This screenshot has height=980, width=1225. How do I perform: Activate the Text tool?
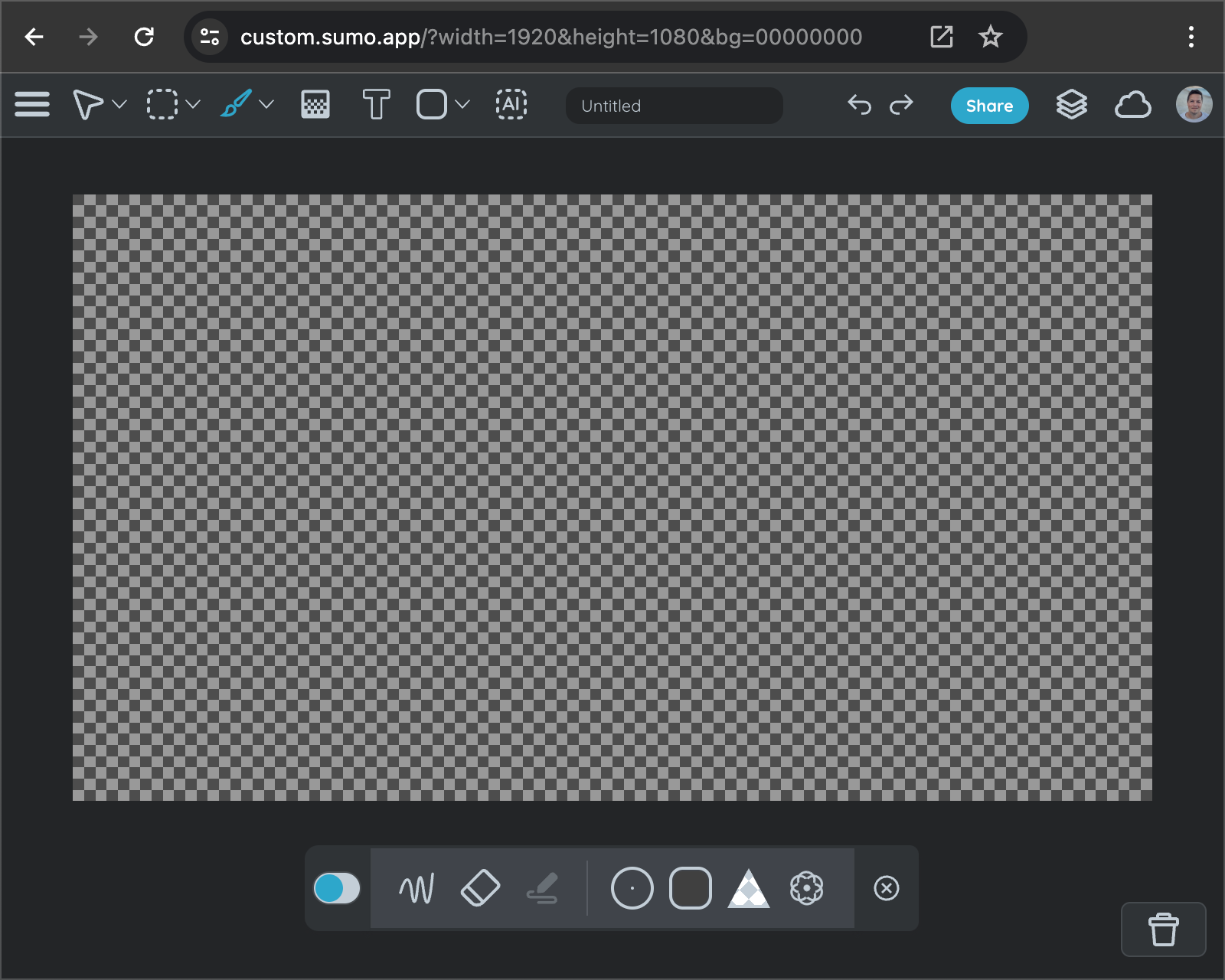tap(374, 105)
